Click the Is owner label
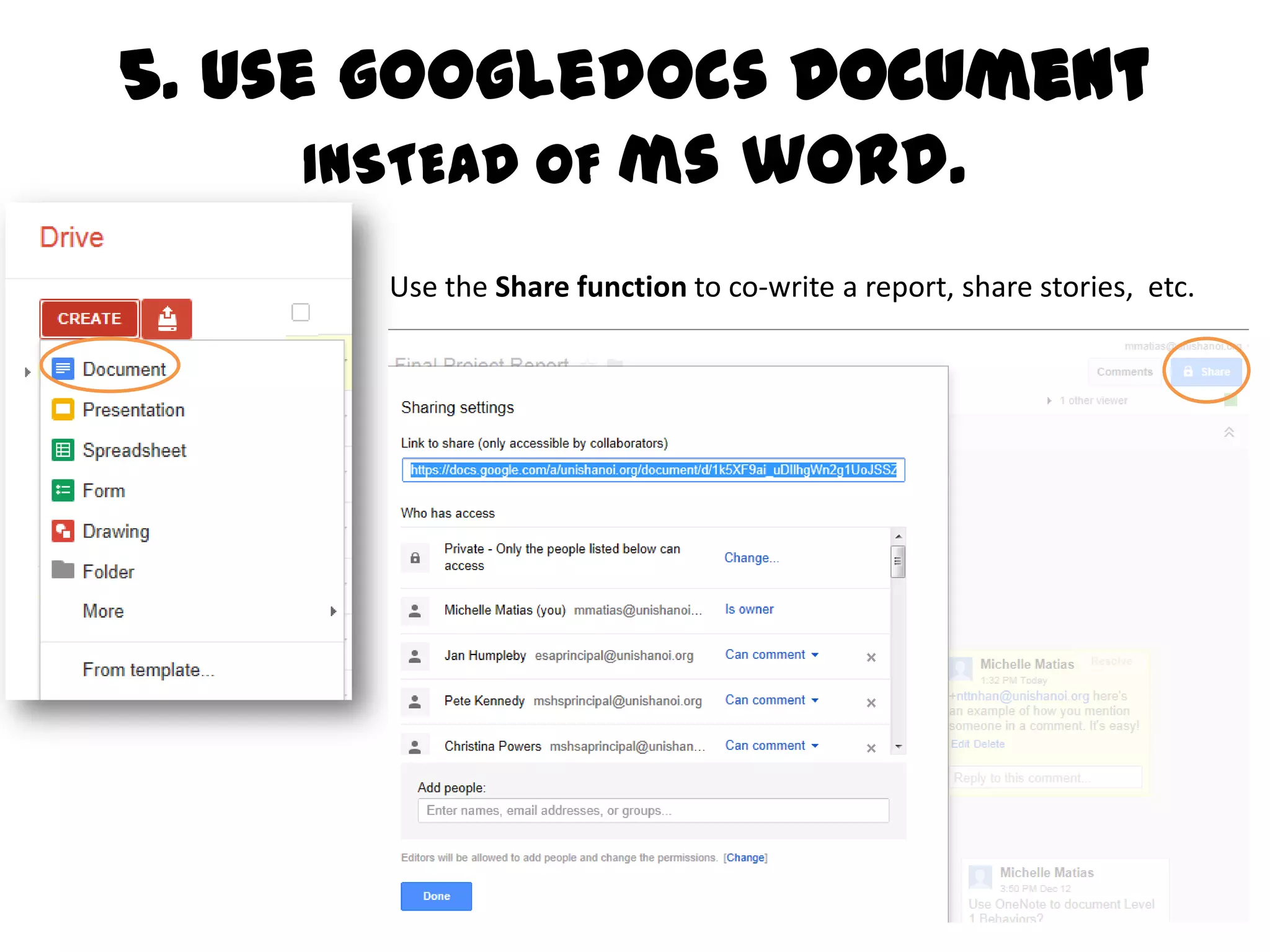 [749, 610]
